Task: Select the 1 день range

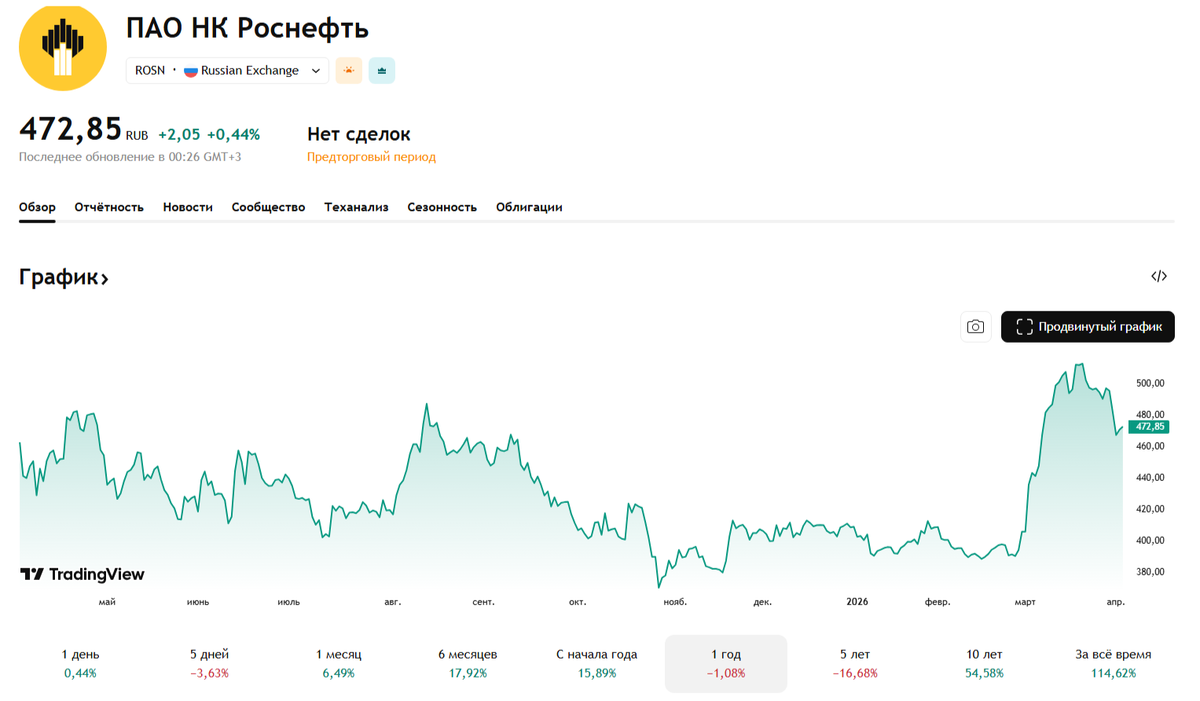Action: point(81,663)
